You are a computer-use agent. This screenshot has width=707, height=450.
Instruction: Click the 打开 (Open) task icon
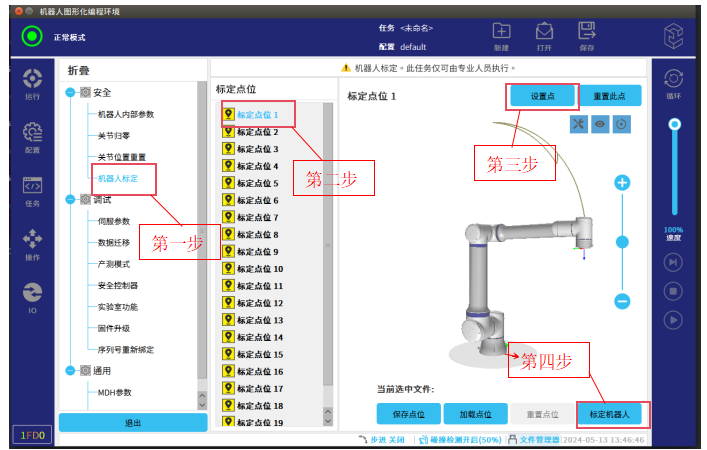click(x=544, y=35)
